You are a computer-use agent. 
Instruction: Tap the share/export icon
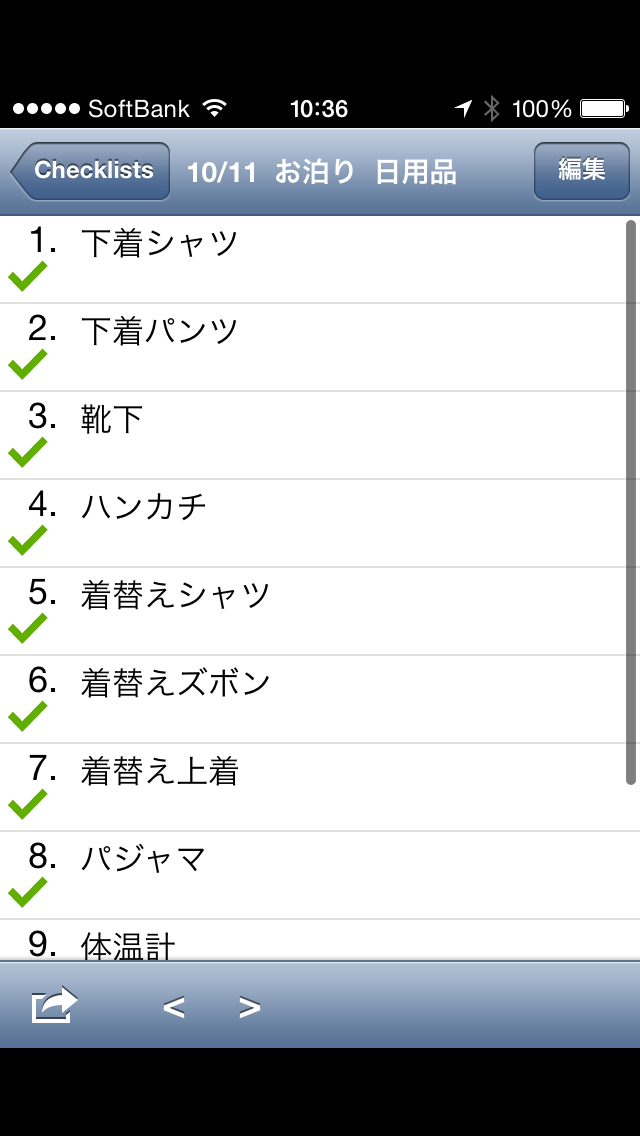54,1005
